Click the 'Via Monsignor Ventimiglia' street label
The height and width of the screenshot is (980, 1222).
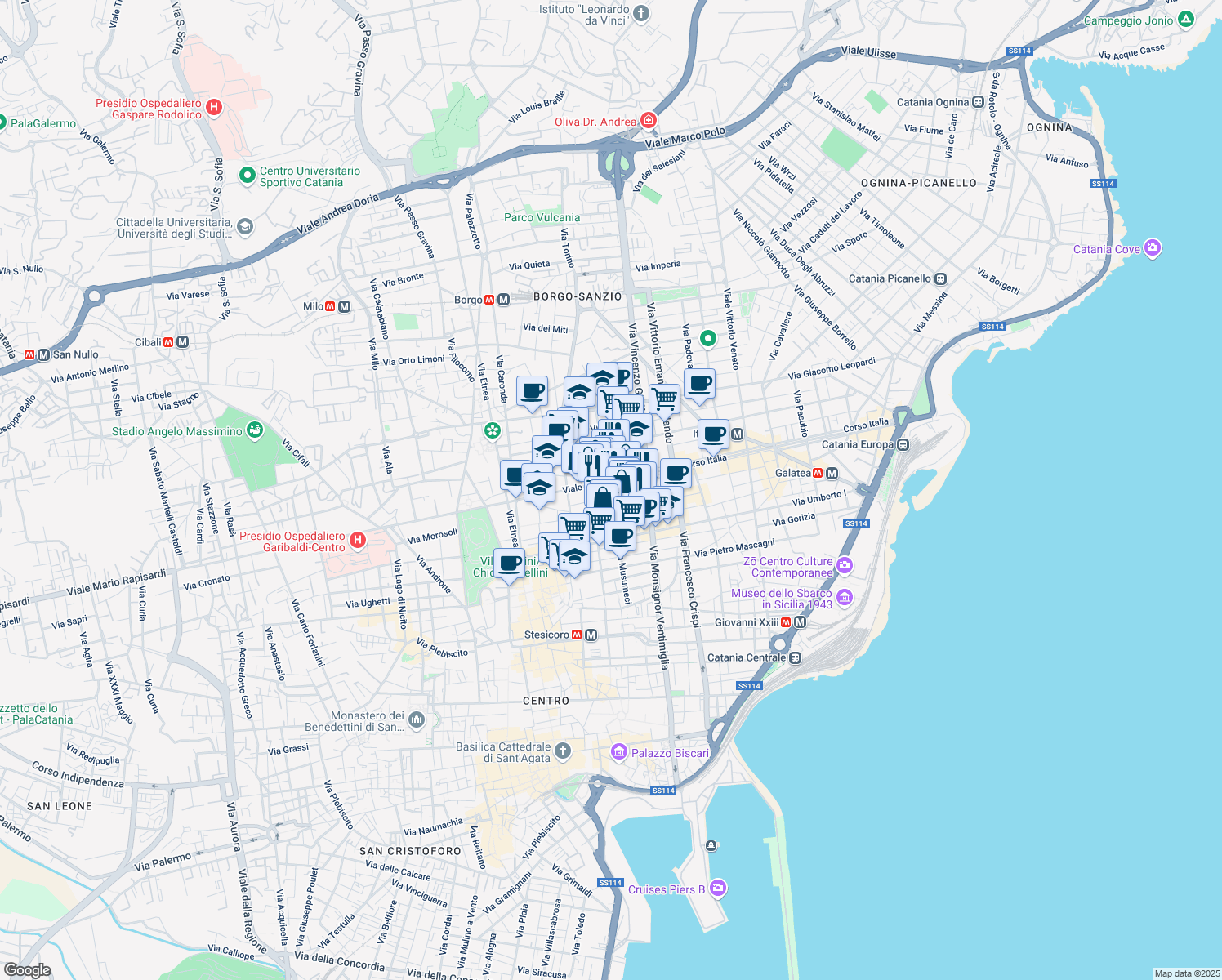(658, 608)
